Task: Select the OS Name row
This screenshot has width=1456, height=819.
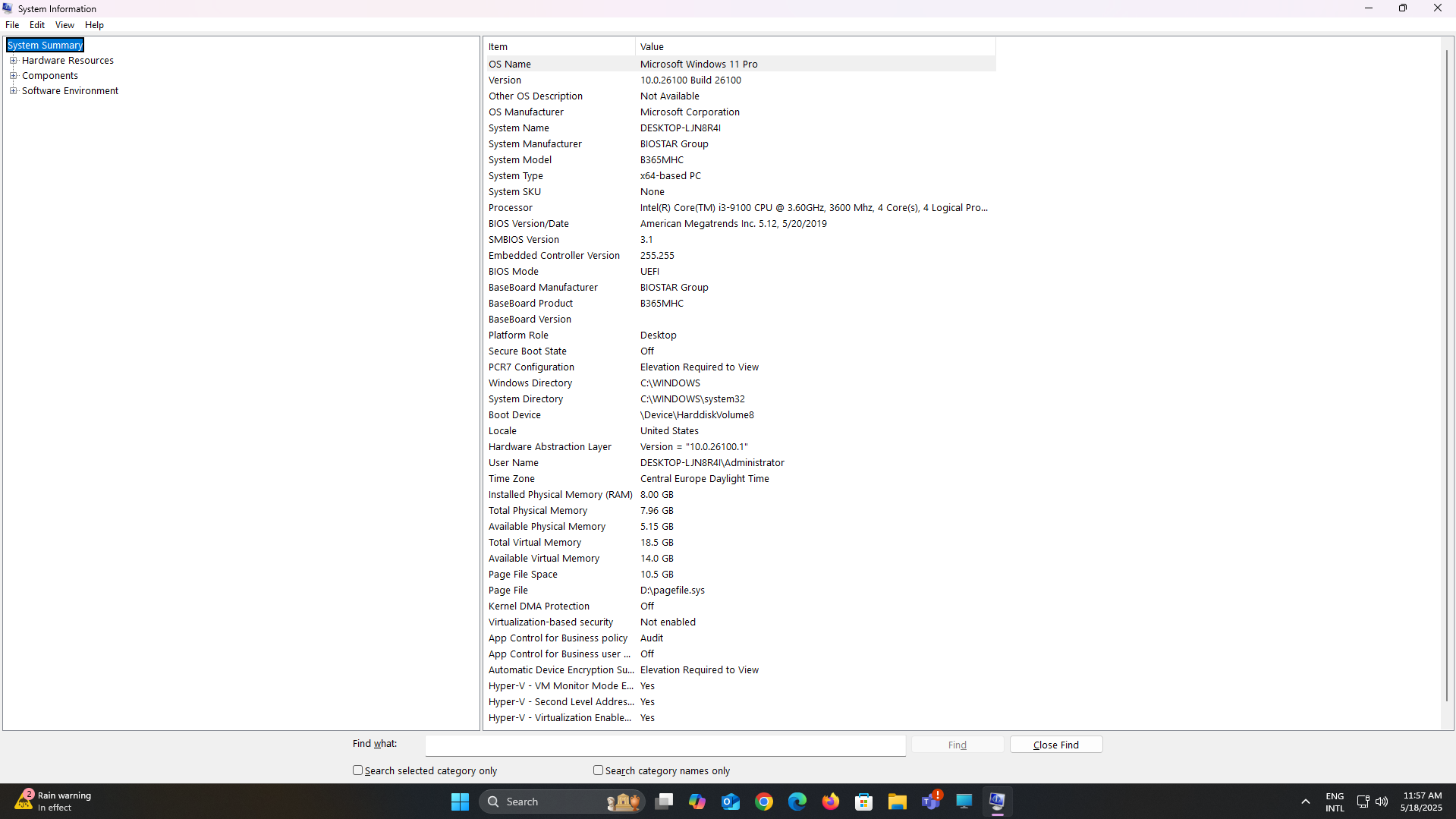Action: 741,65
